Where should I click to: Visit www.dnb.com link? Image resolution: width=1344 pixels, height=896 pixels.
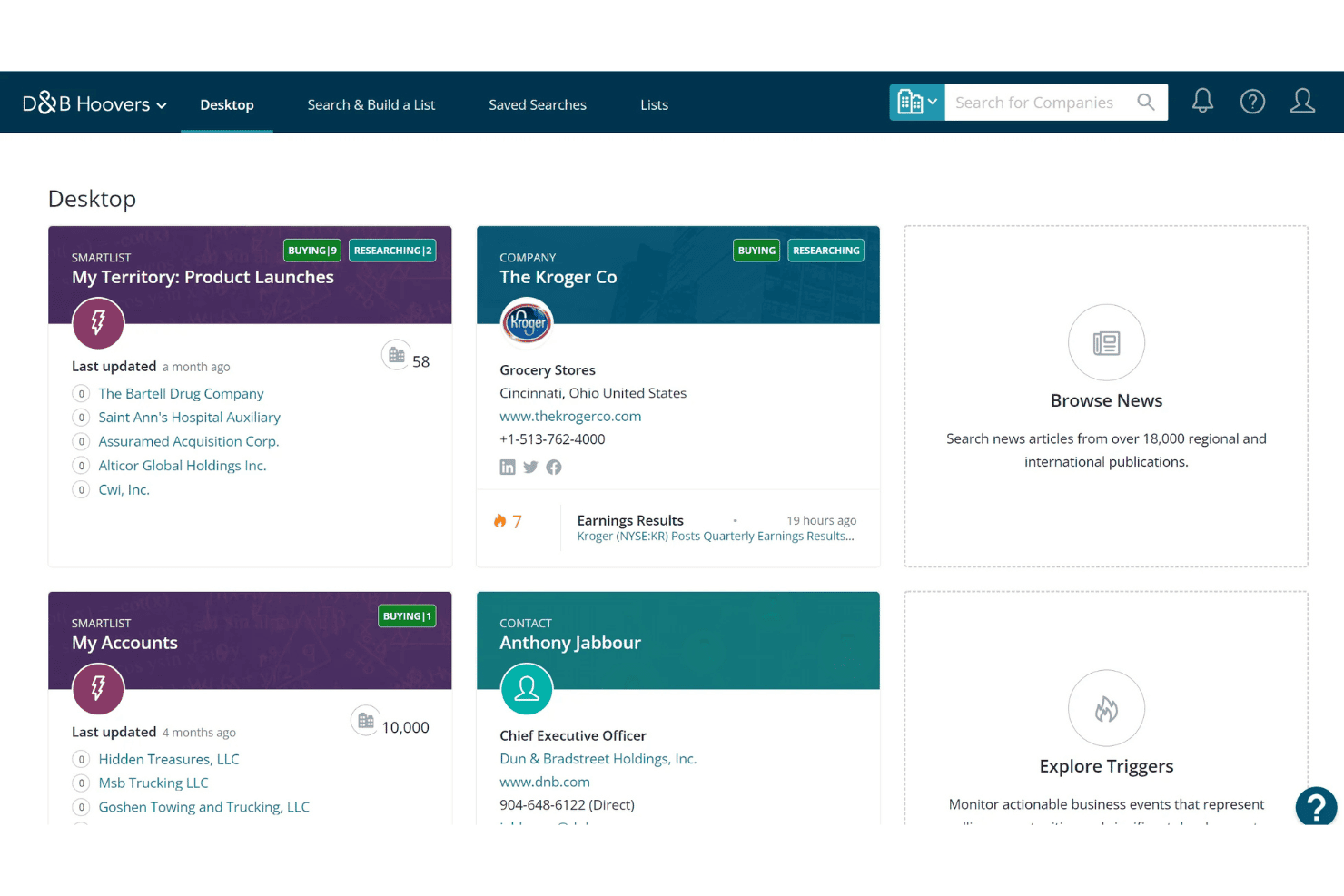[x=545, y=782]
